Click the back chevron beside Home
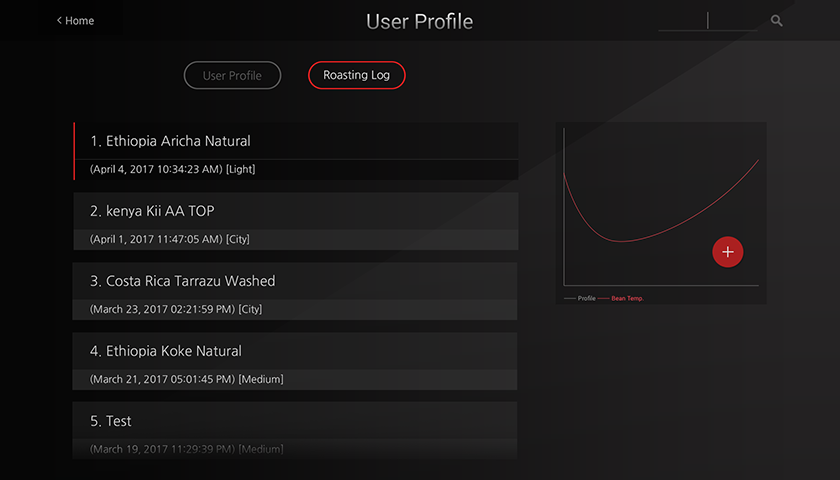840x480 pixels. tap(59, 21)
